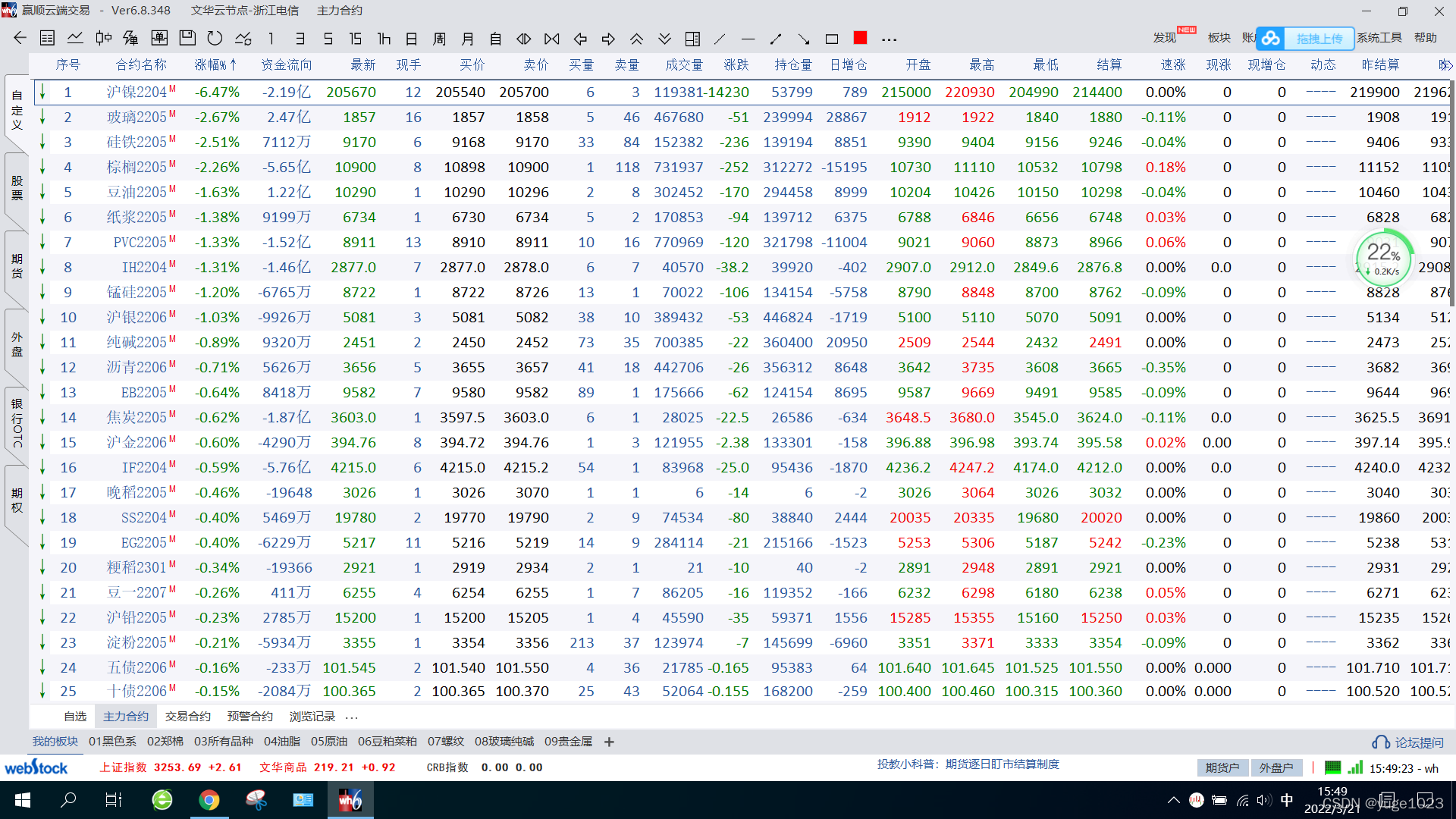Click the double up chevron icon
The width and height of the screenshot is (1456, 819).
(x=636, y=38)
